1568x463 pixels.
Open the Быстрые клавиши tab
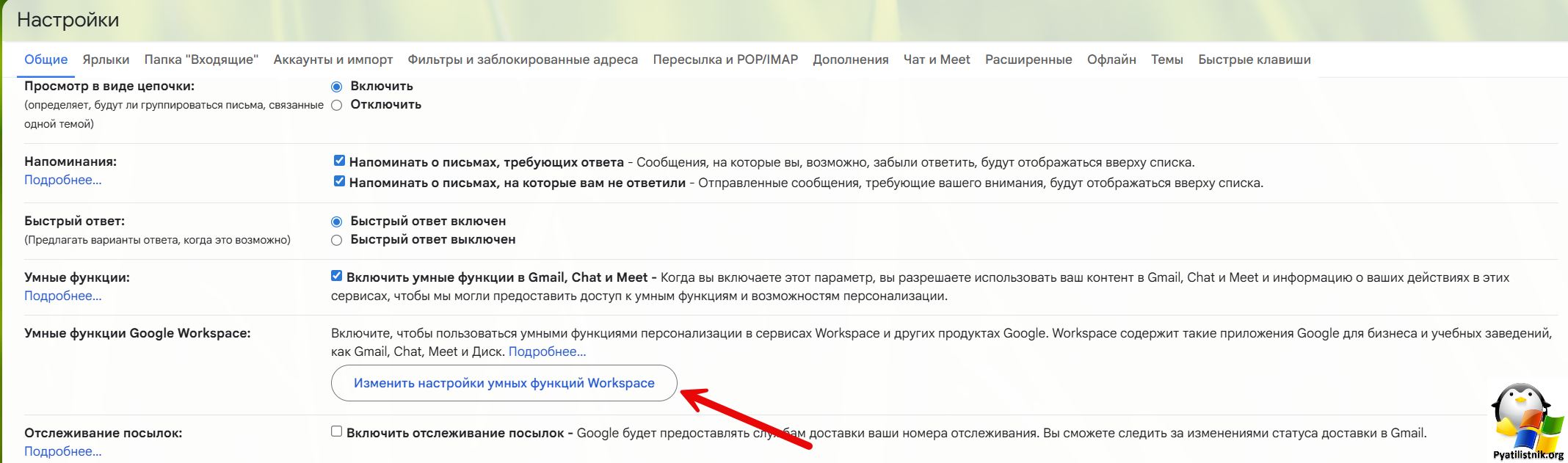(1254, 59)
